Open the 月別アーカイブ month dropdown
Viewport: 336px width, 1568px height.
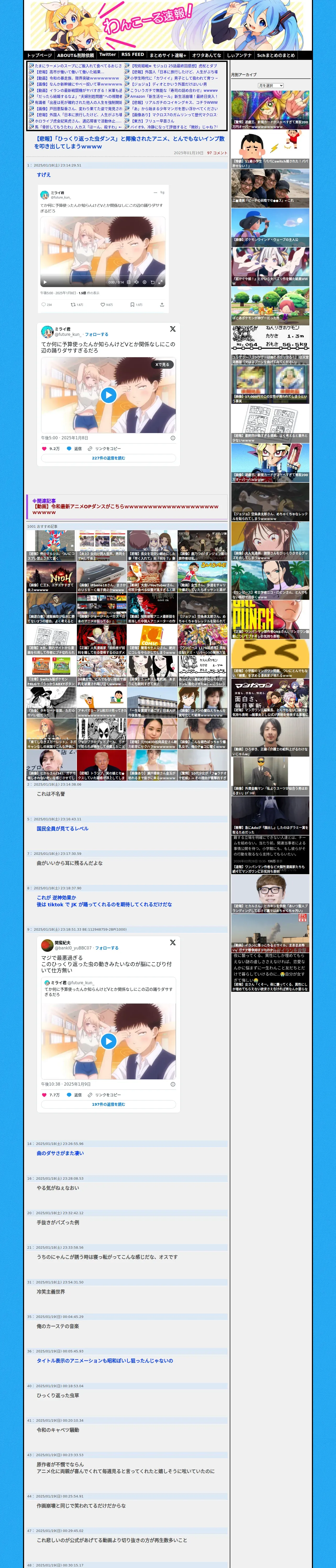coord(270,86)
